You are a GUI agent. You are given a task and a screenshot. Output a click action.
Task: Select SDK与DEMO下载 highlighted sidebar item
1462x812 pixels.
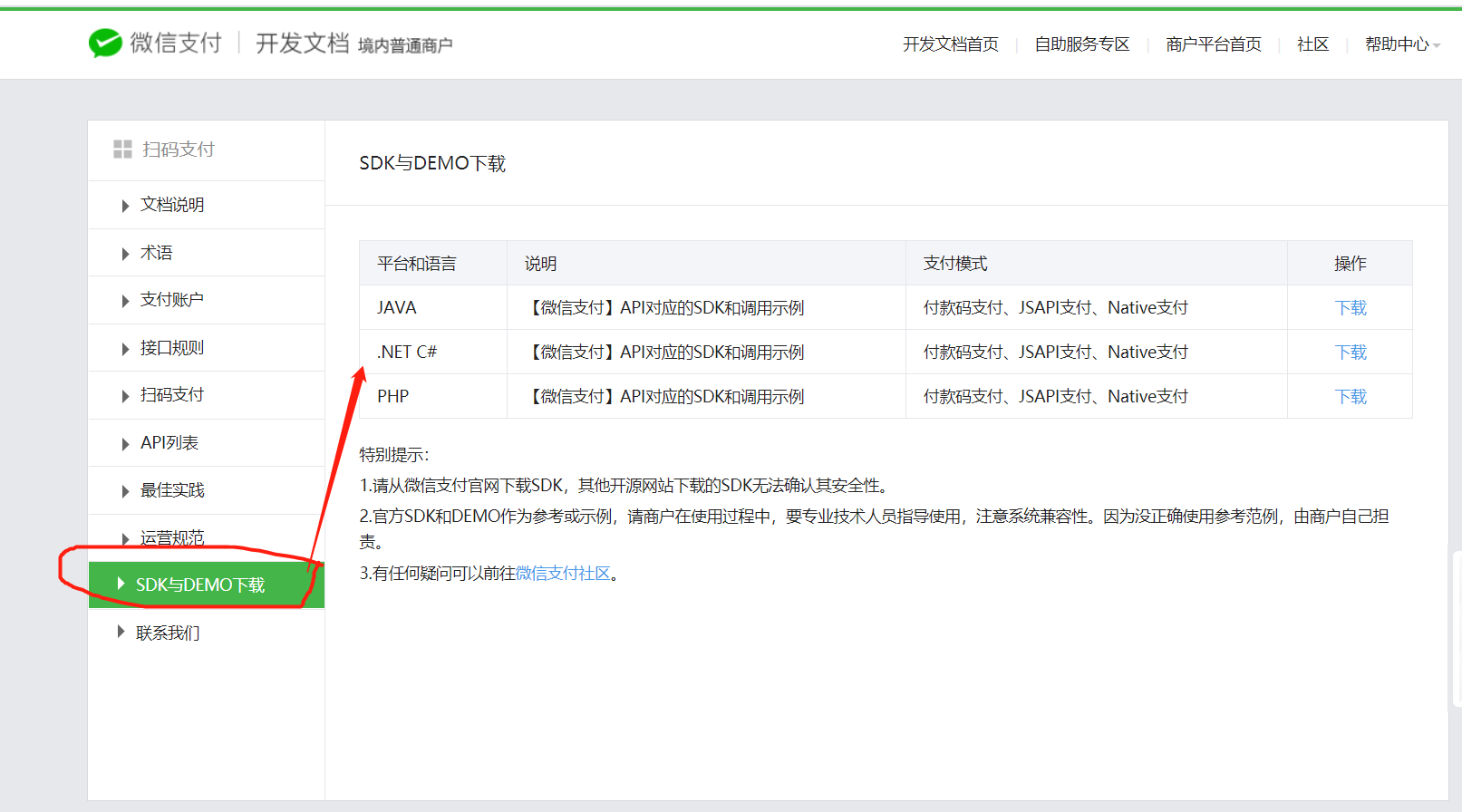207,585
